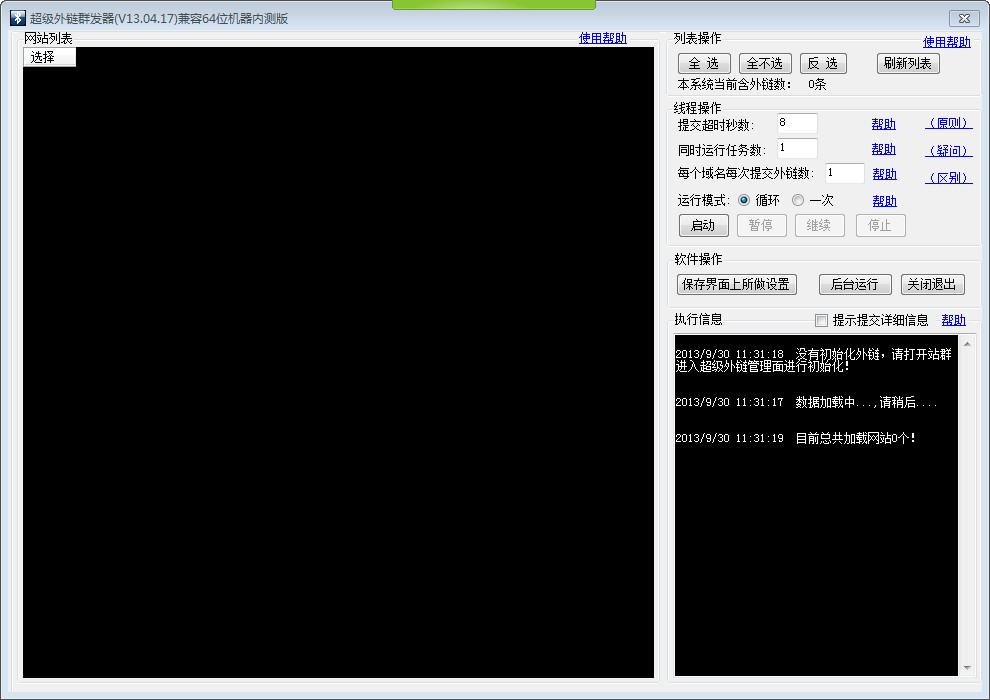Click the 暂停 button
This screenshot has height=700, width=990.
click(761, 225)
